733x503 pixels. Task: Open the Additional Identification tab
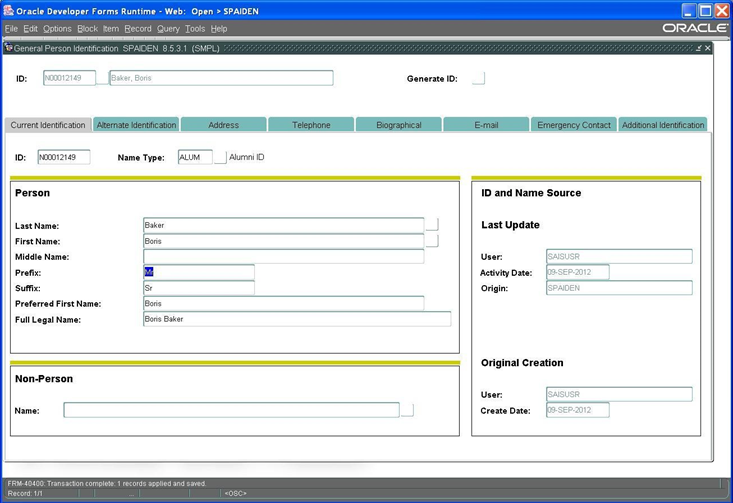click(x=662, y=125)
